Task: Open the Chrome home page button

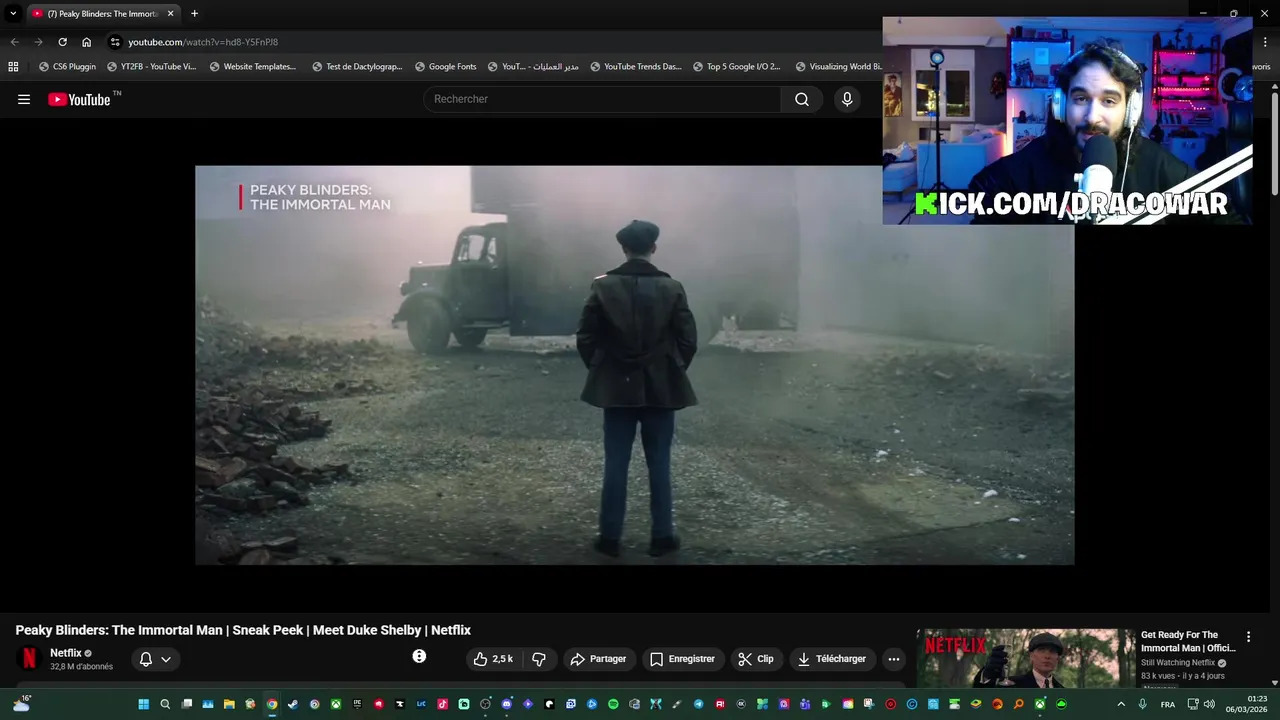Action: tap(86, 42)
